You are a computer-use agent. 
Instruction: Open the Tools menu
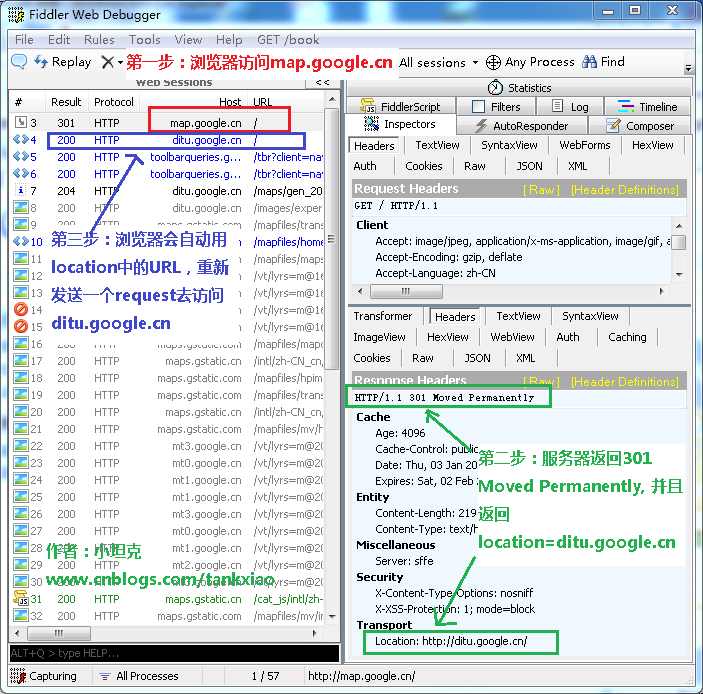[x=144, y=39]
